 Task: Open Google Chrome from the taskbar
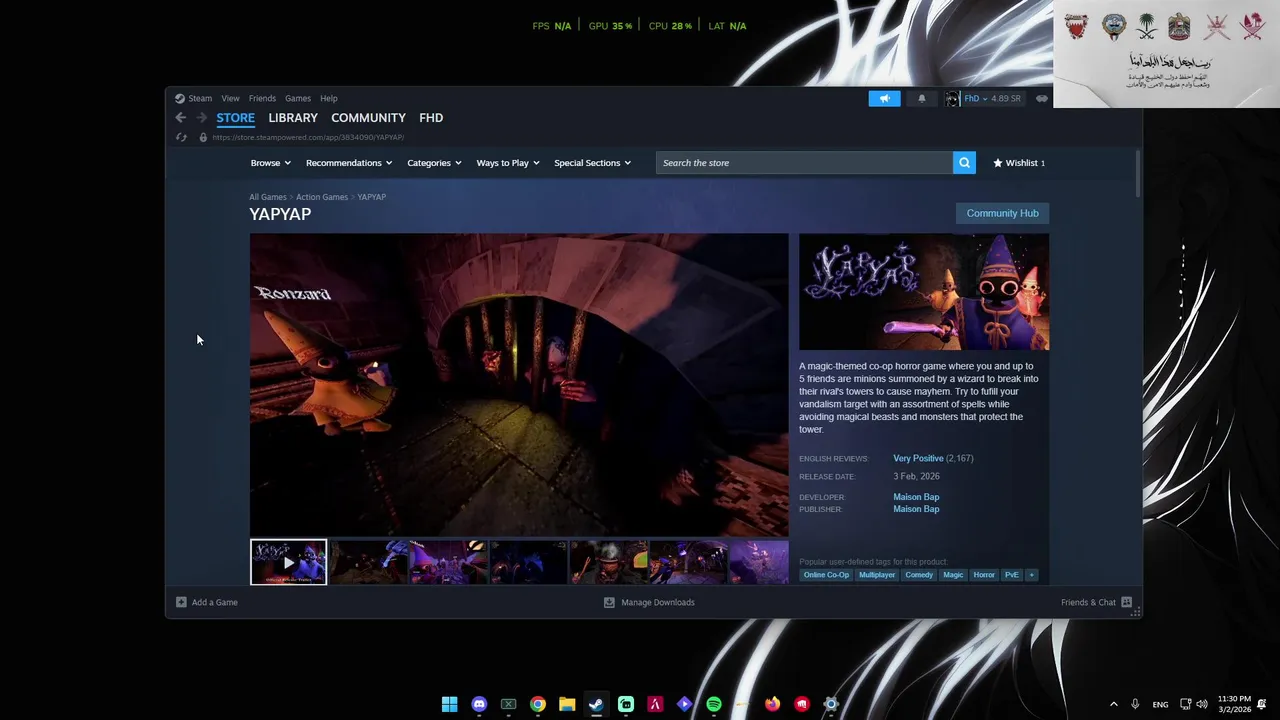tap(538, 704)
